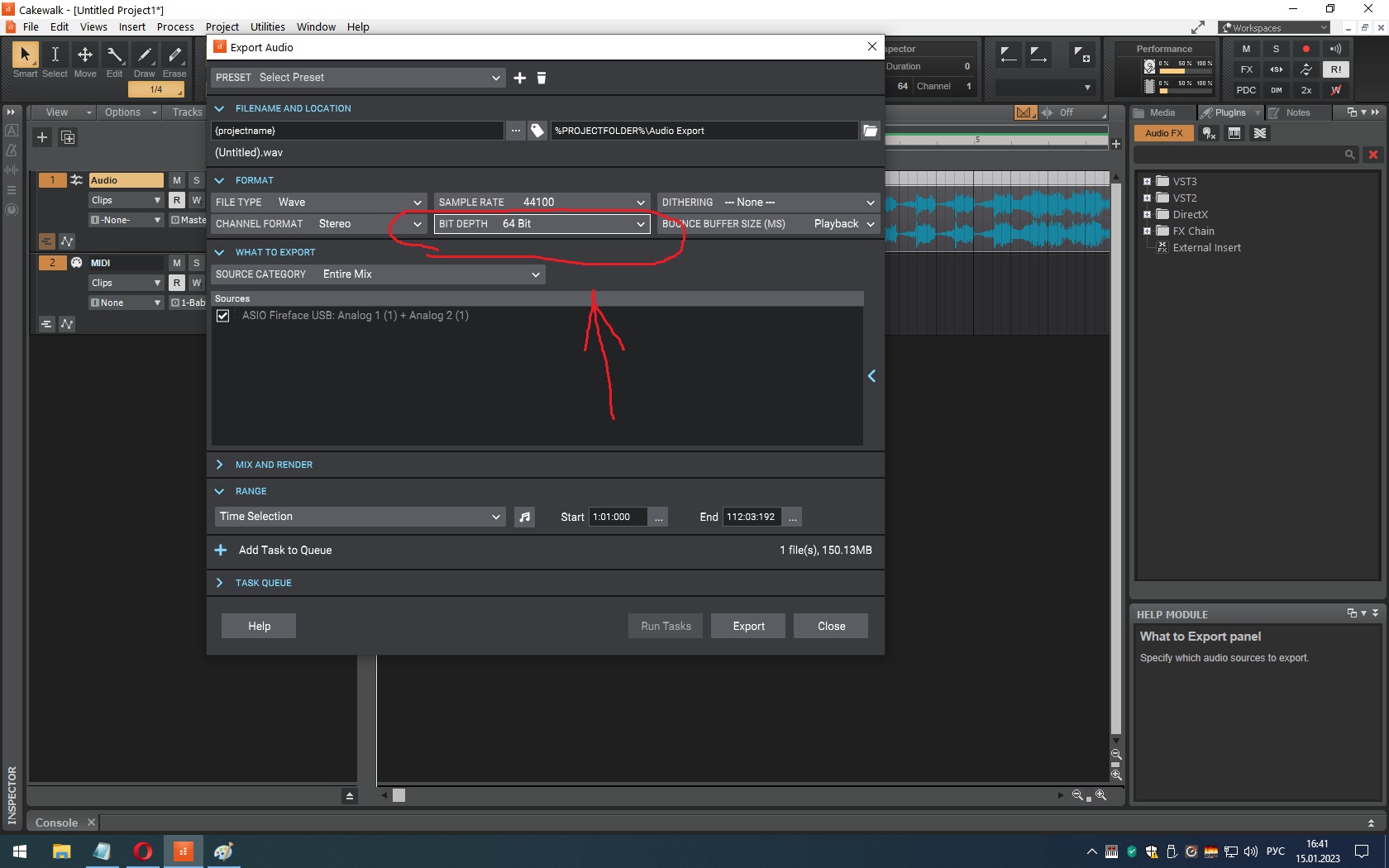This screenshot has width=1389, height=868.
Task: Add new export preset plus icon
Action: [x=520, y=78]
